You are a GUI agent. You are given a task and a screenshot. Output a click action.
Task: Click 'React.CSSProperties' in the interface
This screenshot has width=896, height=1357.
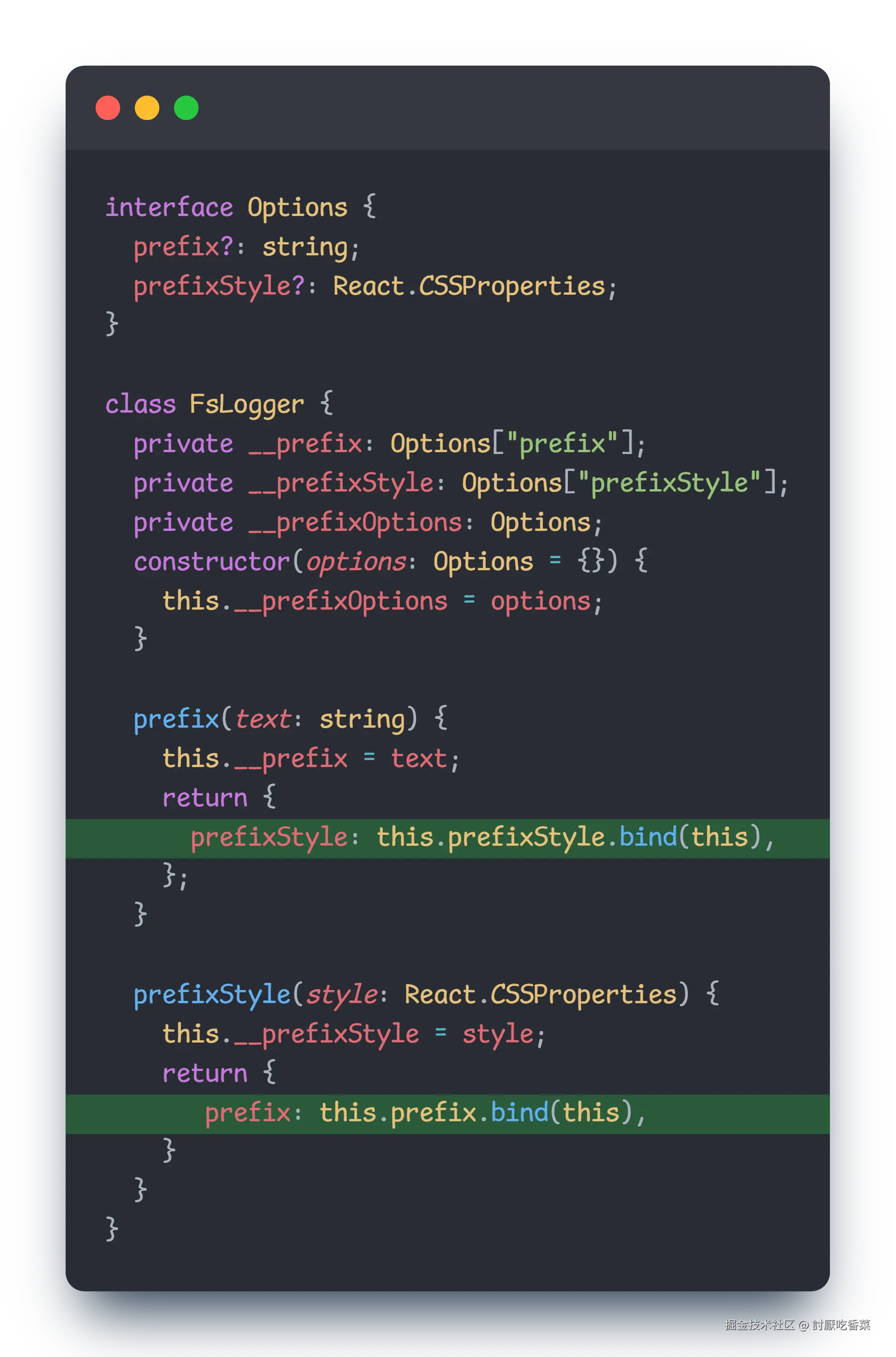point(469,286)
